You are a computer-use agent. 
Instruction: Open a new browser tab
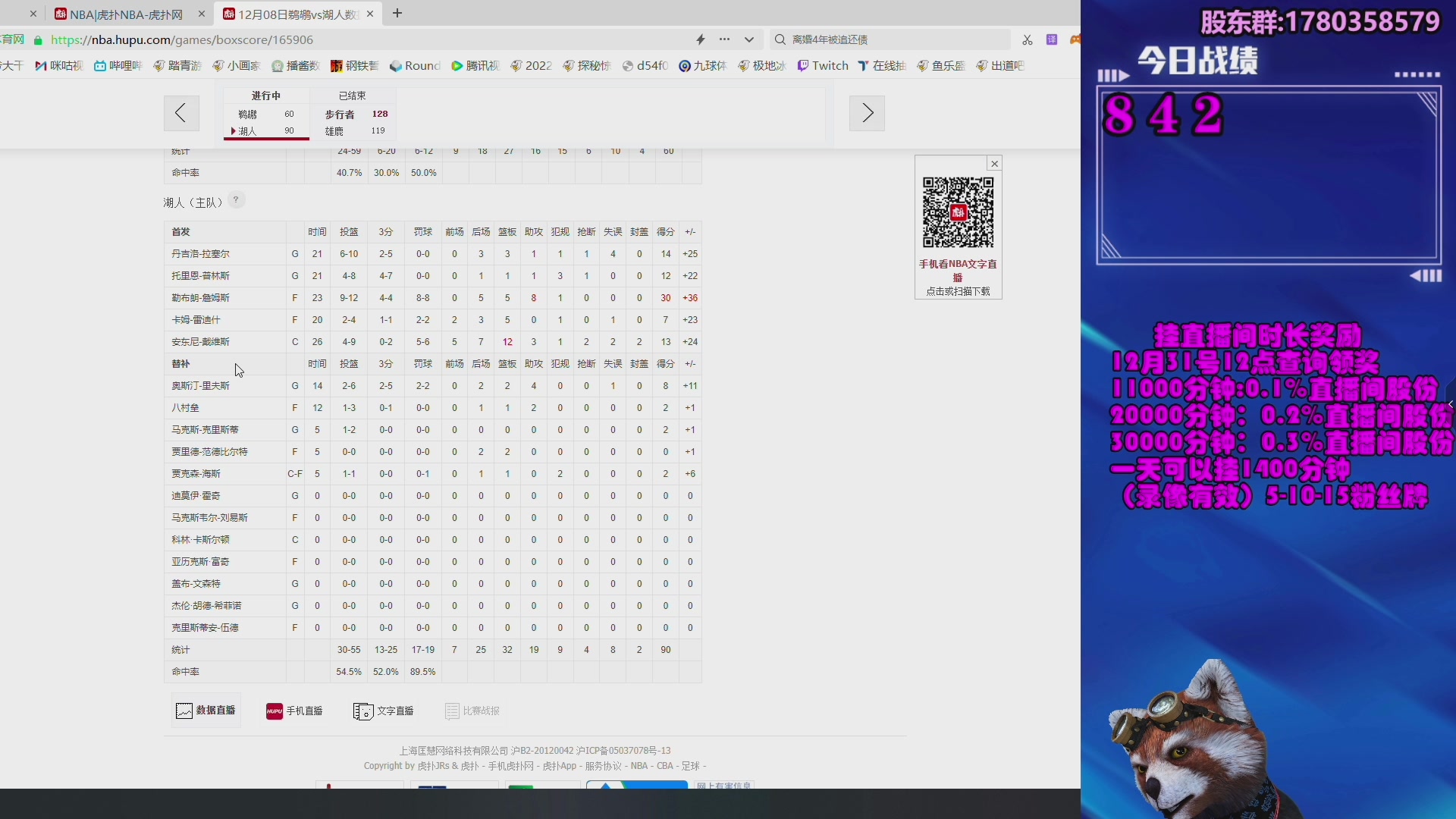tap(397, 14)
